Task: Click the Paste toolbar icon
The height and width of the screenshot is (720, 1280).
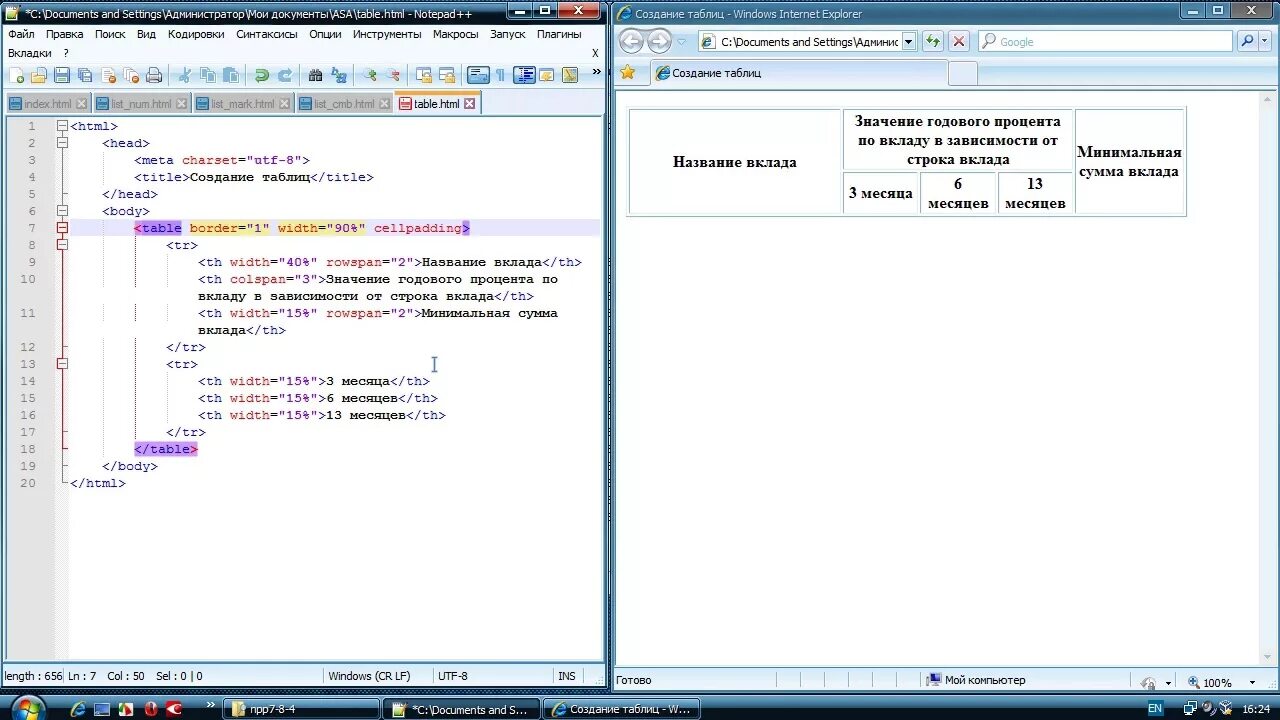Action: pyautogui.click(x=231, y=75)
